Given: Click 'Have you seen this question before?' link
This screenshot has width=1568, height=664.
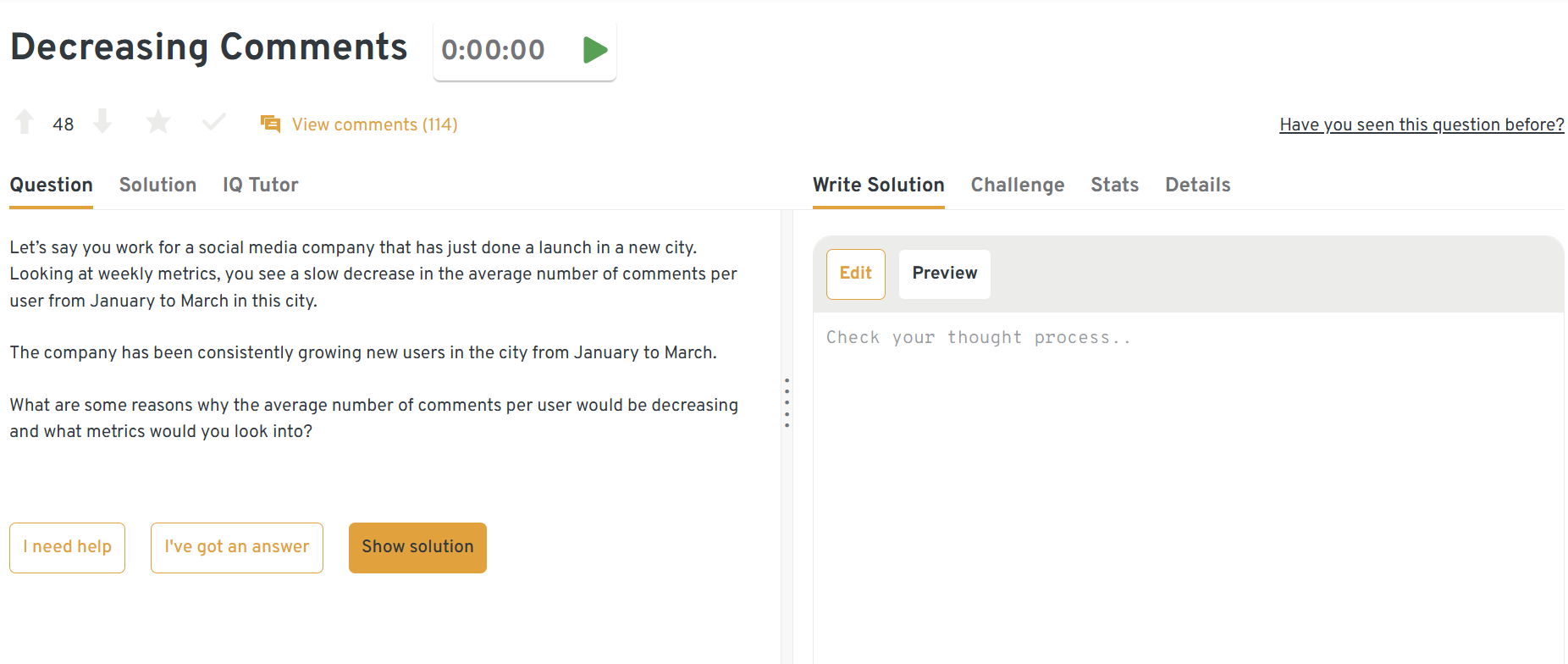Looking at the screenshot, I should click(x=1421, y=125).
